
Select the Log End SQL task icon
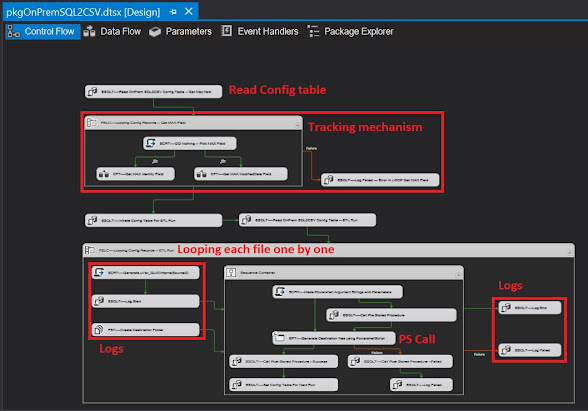pyautogui.click(x=506, y=308)
